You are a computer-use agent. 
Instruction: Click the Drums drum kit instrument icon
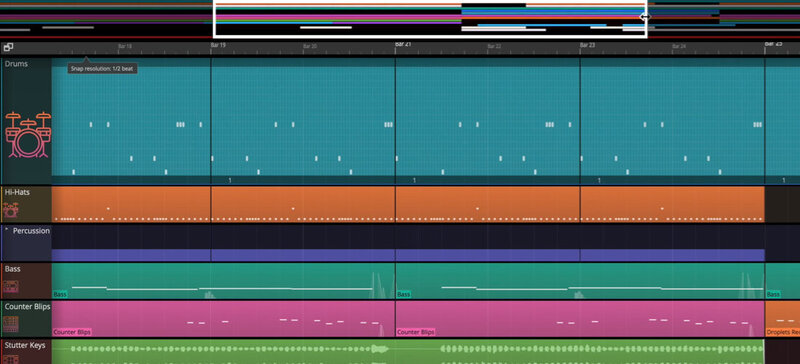[x=28, y=134]
